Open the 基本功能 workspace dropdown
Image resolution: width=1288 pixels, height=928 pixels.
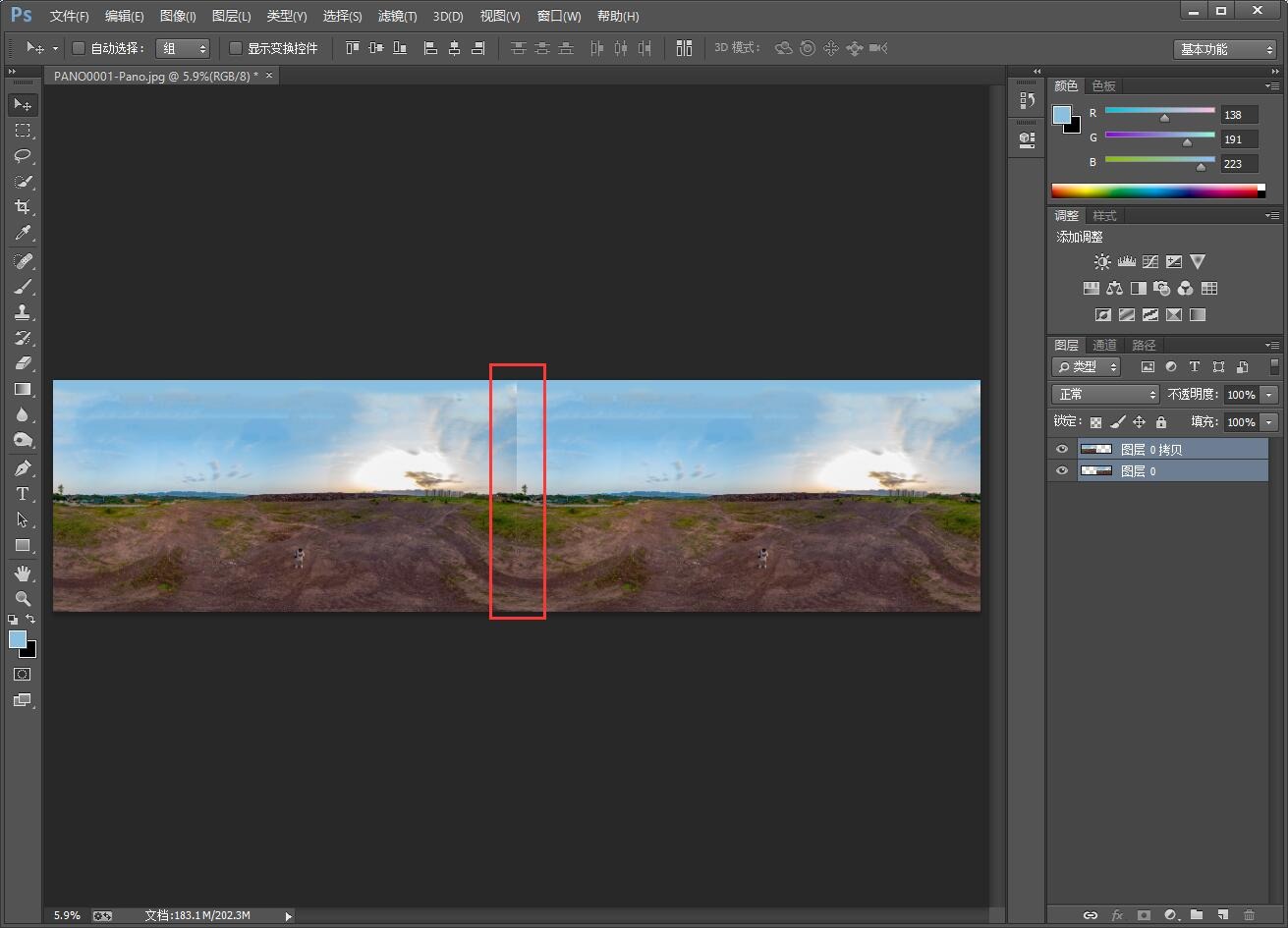click(x=1224, y=49)
